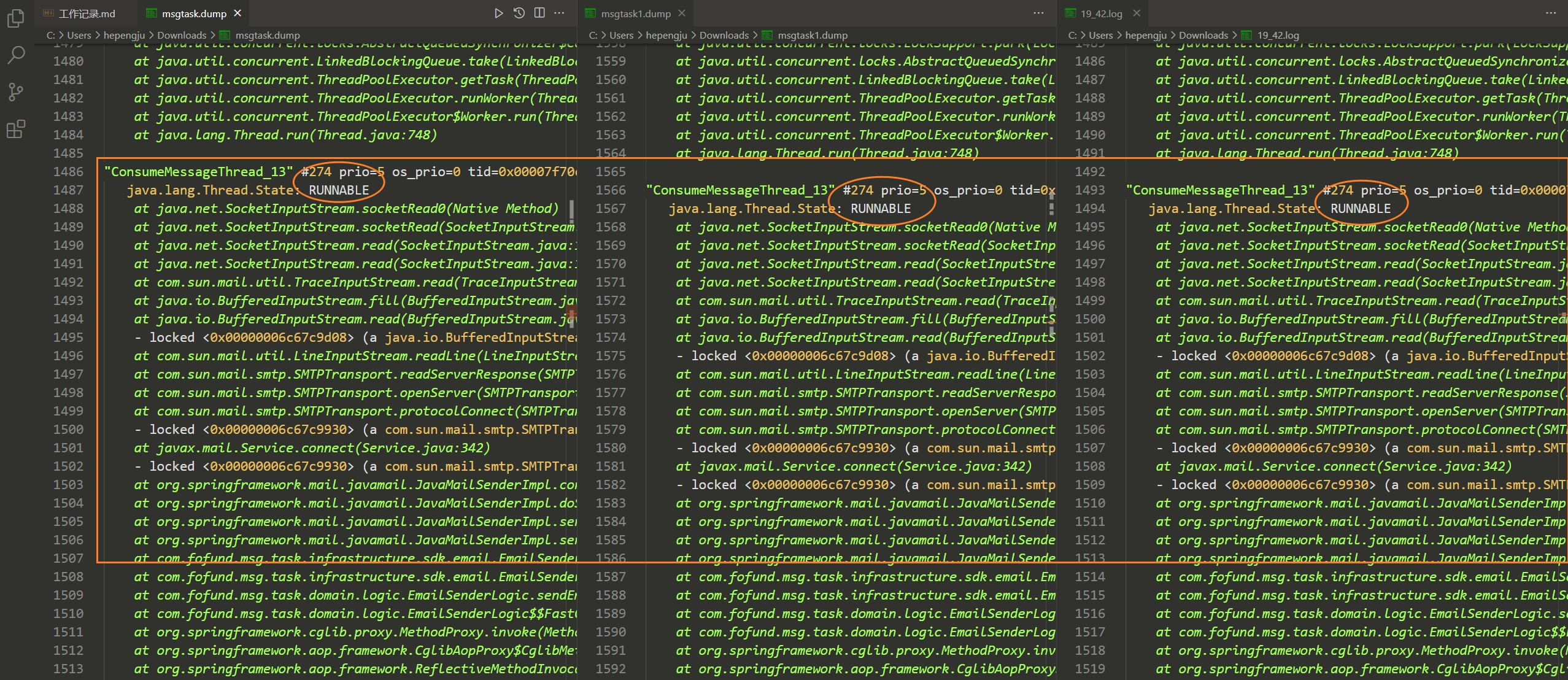This screenshot has height=680, width=1568.
Task: Select the msgtask1.dump tab
Action: coord(635,14)
